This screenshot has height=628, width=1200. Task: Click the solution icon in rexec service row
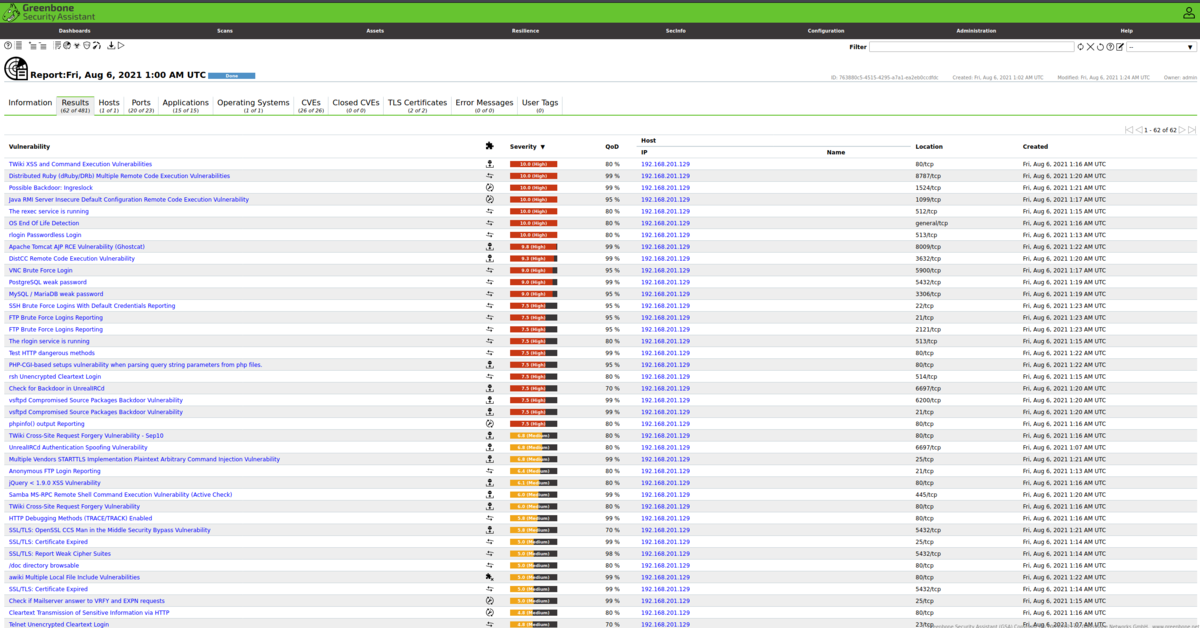(x=490, y=211)
